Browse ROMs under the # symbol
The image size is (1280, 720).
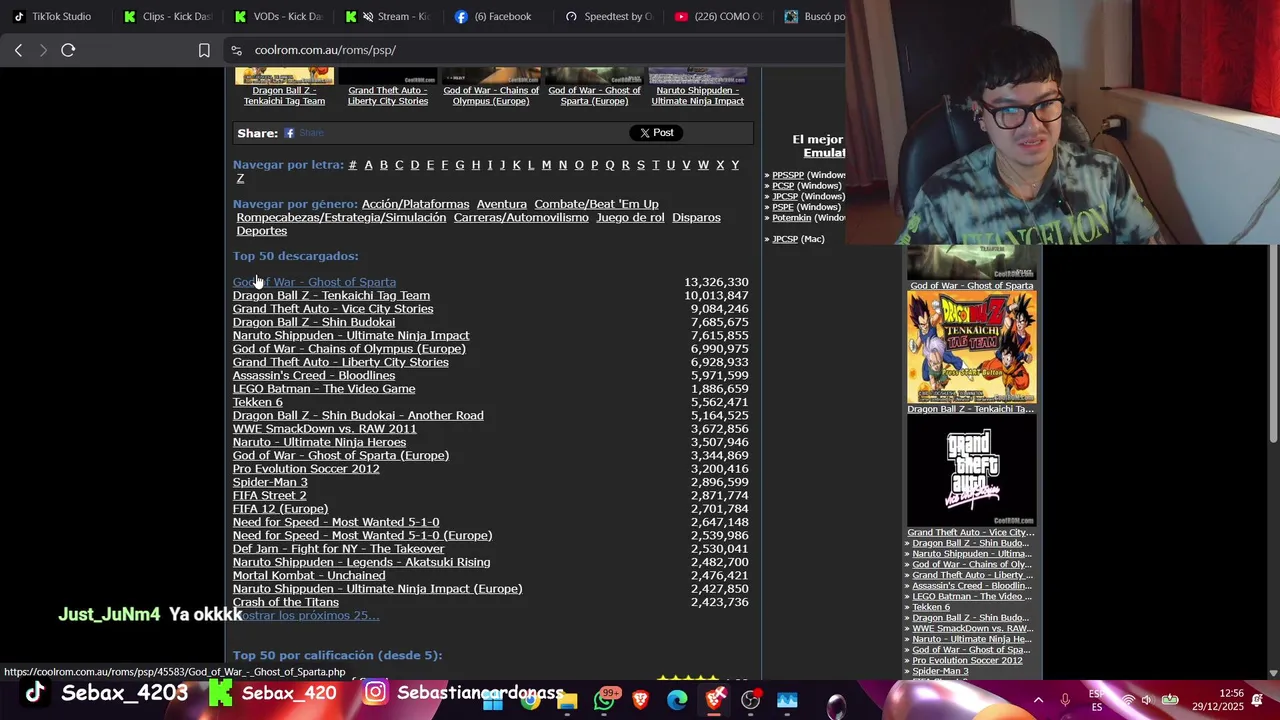click(352, 165)
